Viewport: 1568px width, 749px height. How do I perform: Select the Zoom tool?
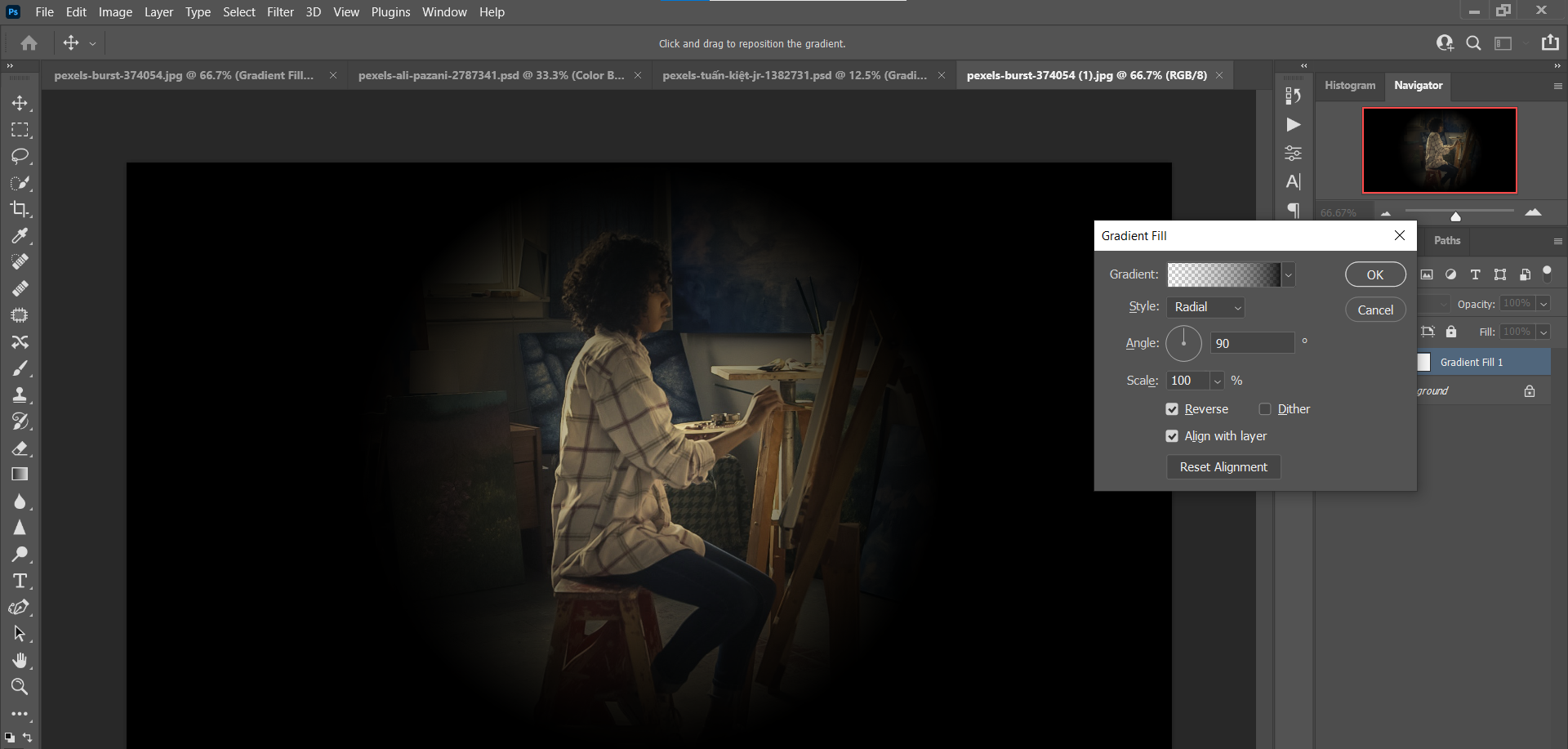tap(20, 687)
